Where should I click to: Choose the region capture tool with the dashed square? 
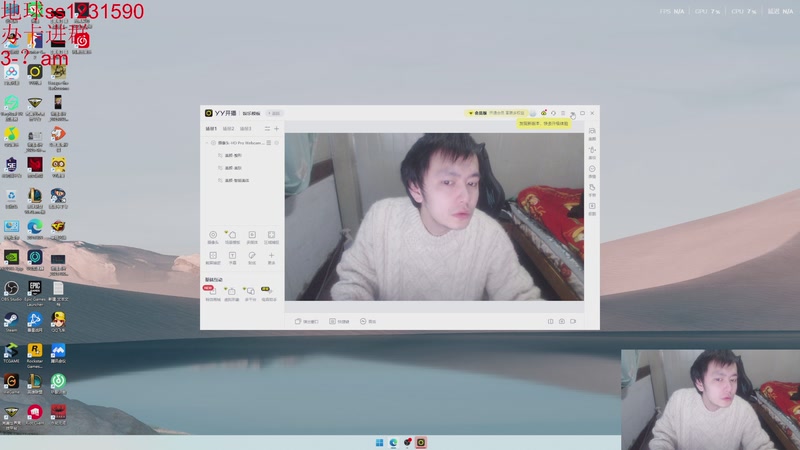271,237
